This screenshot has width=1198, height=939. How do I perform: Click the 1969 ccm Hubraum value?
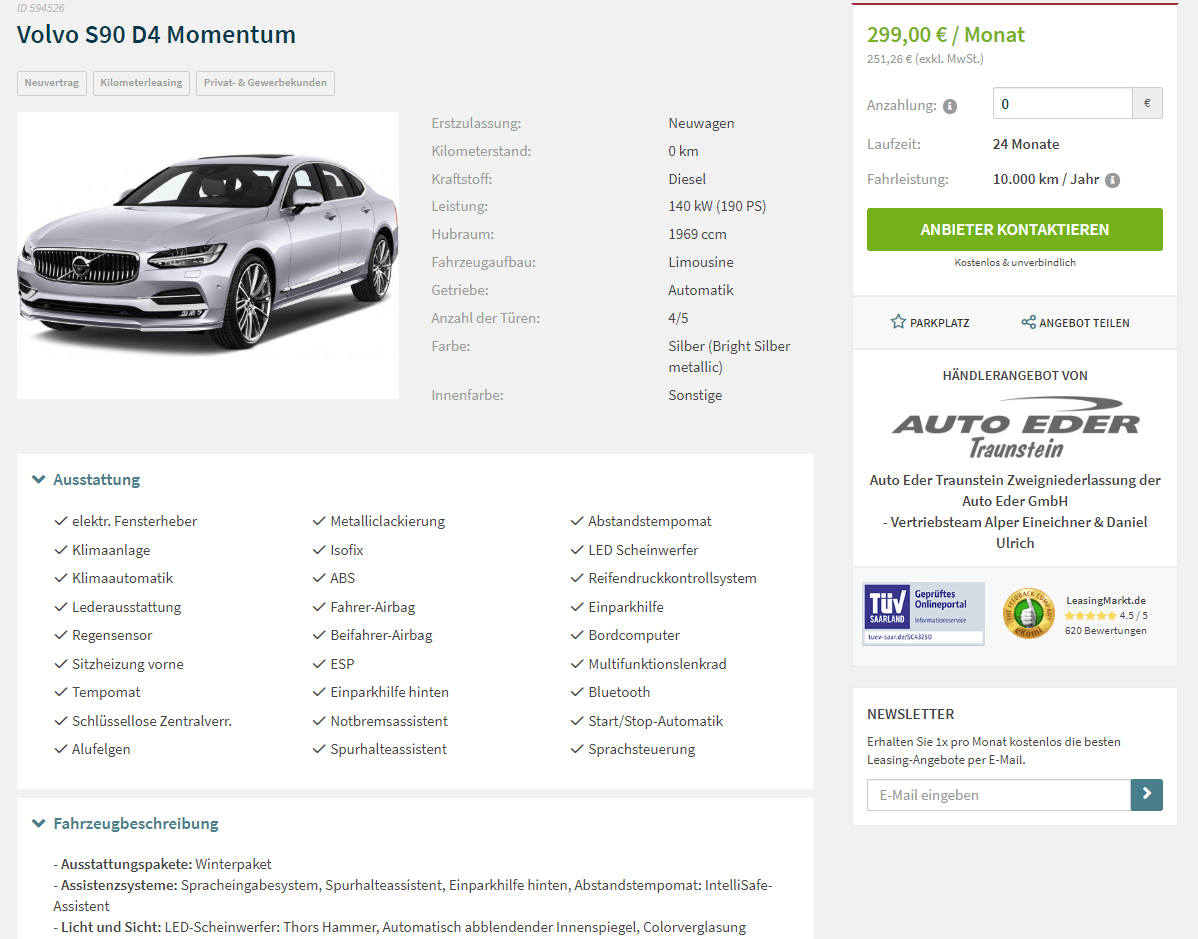click(x=698, y=235)
